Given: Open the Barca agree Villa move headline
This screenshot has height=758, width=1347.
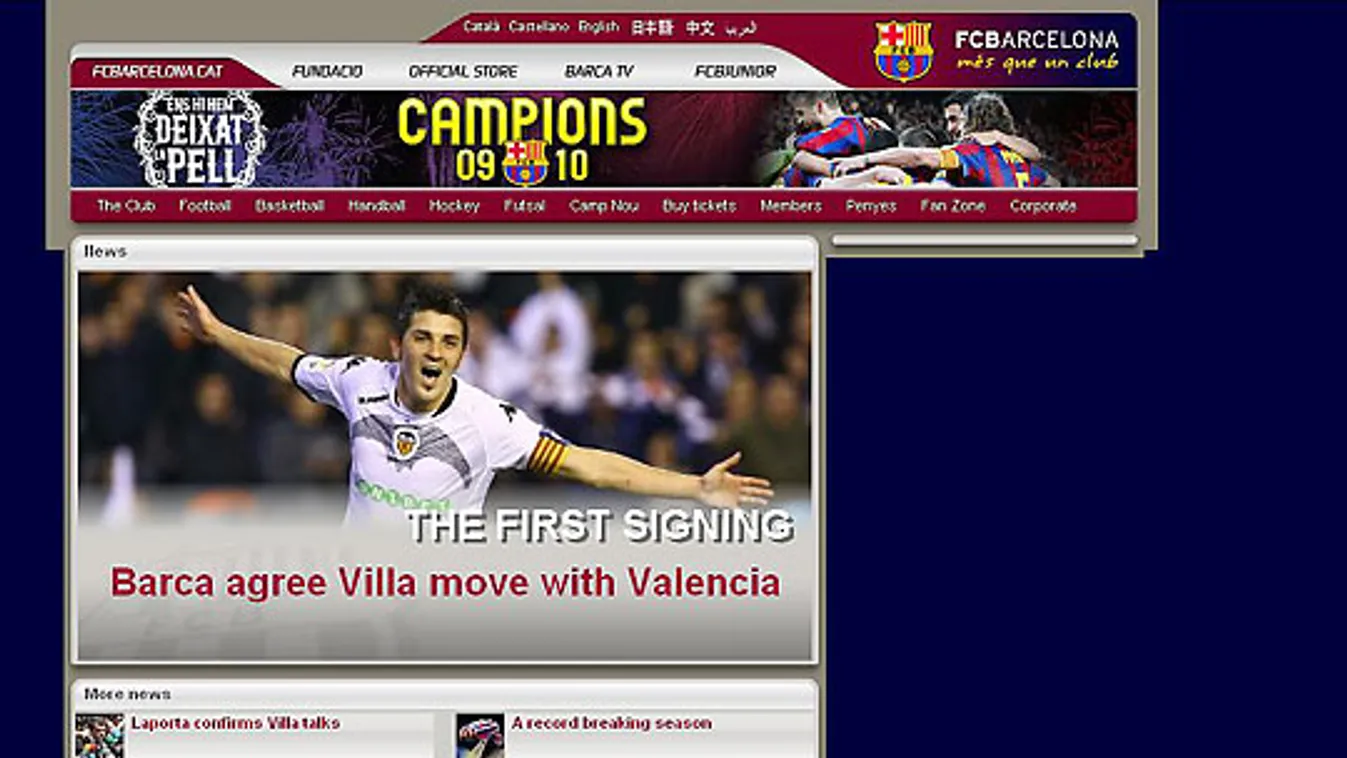Looking at the screenshot, I should pyautogui.click(x=445, y=582).
